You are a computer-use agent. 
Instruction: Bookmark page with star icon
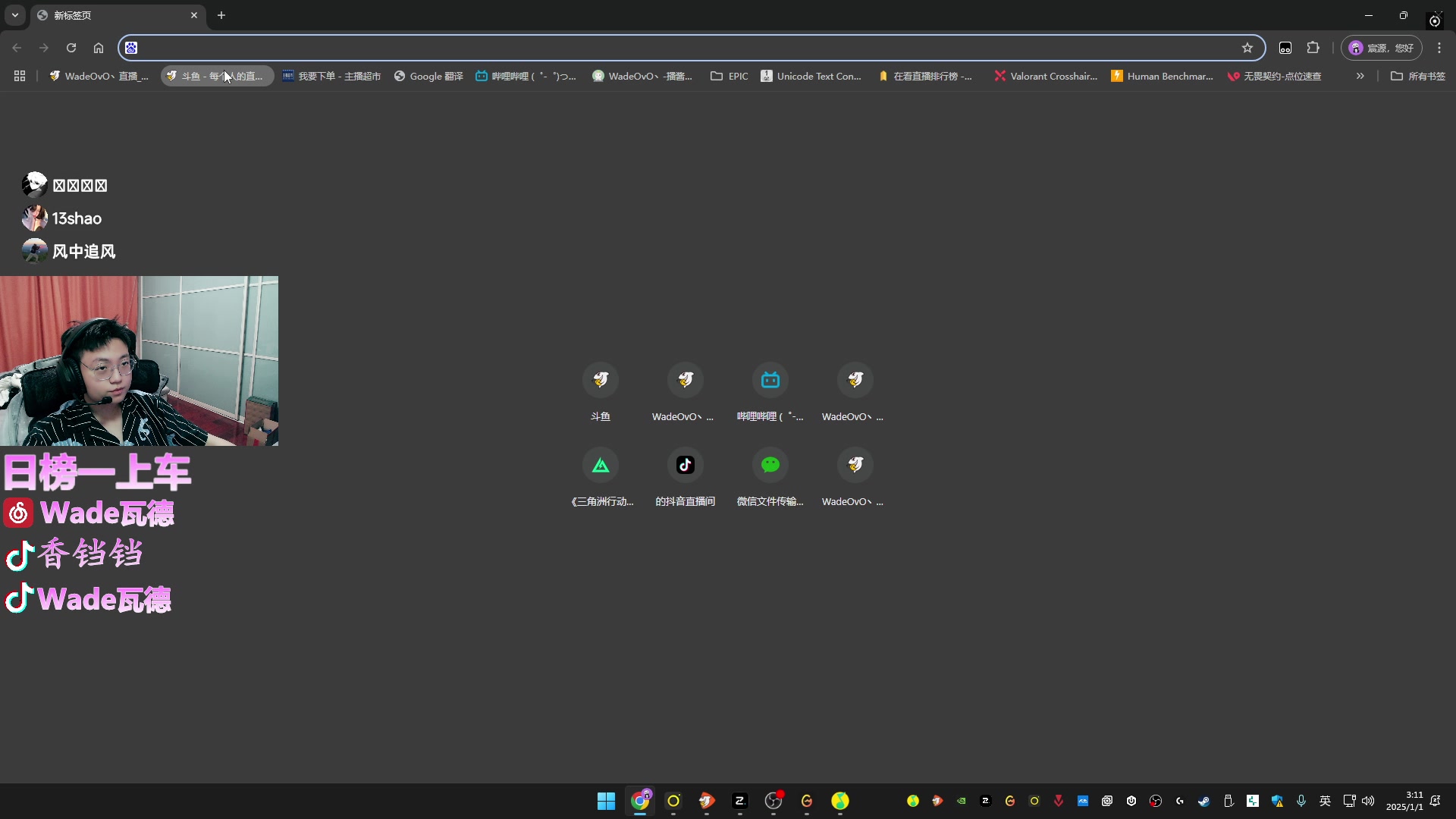(x=1247, y=48)
